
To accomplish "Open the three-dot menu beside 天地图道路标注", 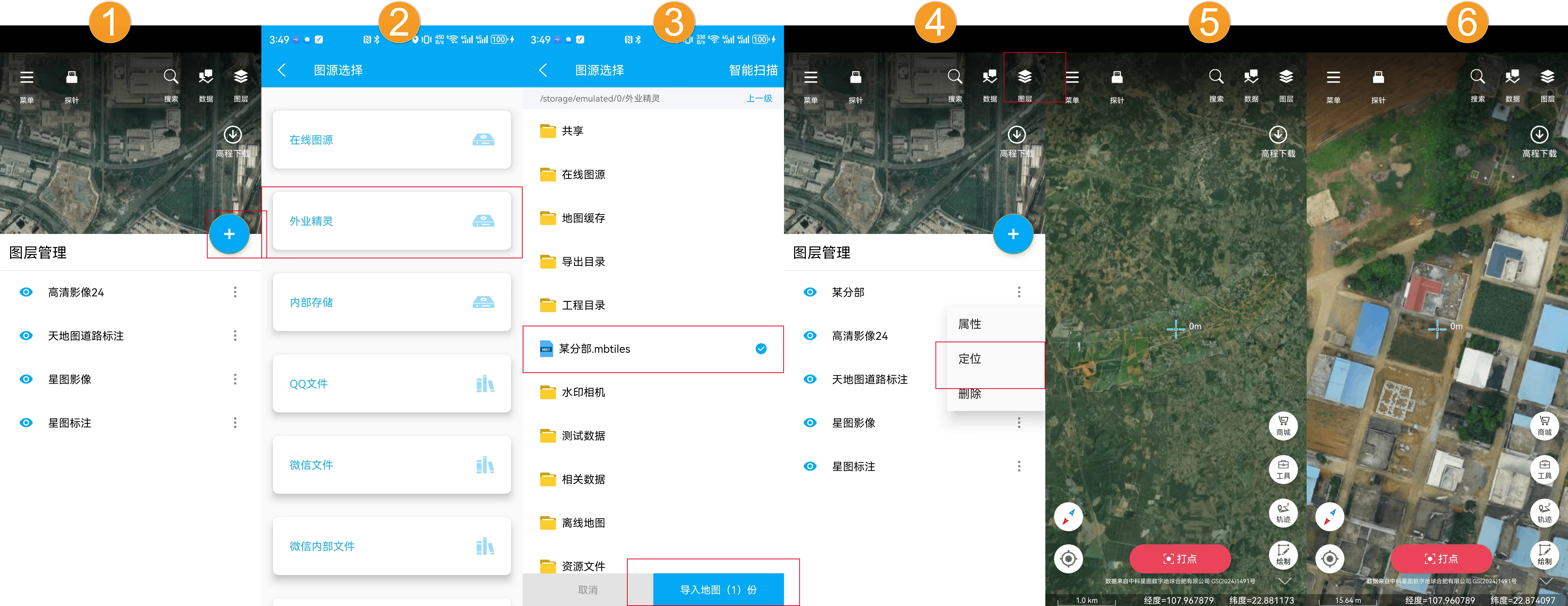I will tap(235, 336).
